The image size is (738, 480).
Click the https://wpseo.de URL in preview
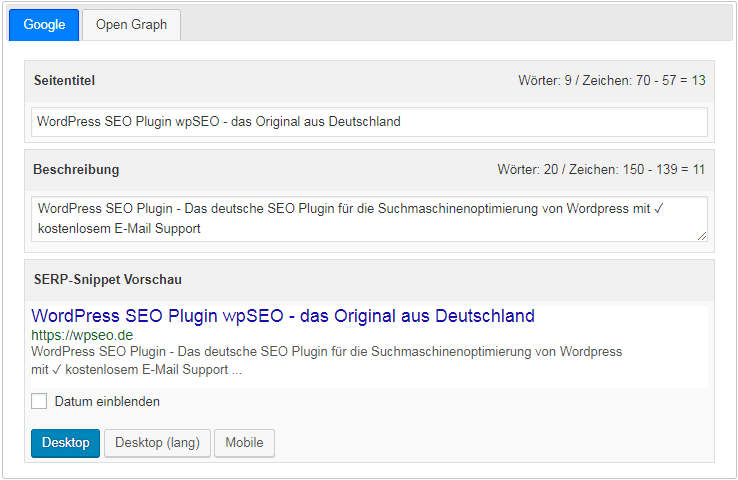click(x=82, y=335)
